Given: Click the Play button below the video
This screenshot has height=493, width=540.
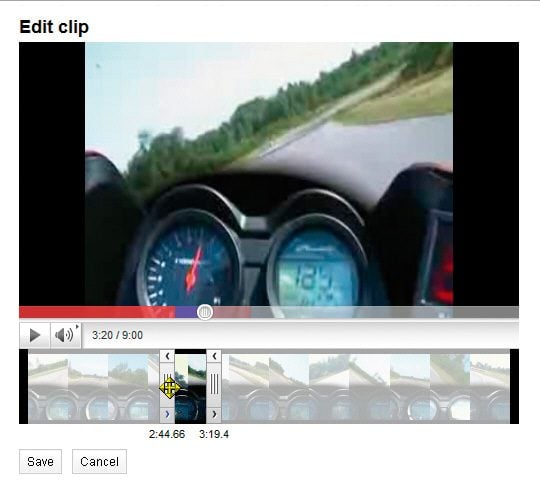Looking at the screenshot, I should [x=35, y=335].
